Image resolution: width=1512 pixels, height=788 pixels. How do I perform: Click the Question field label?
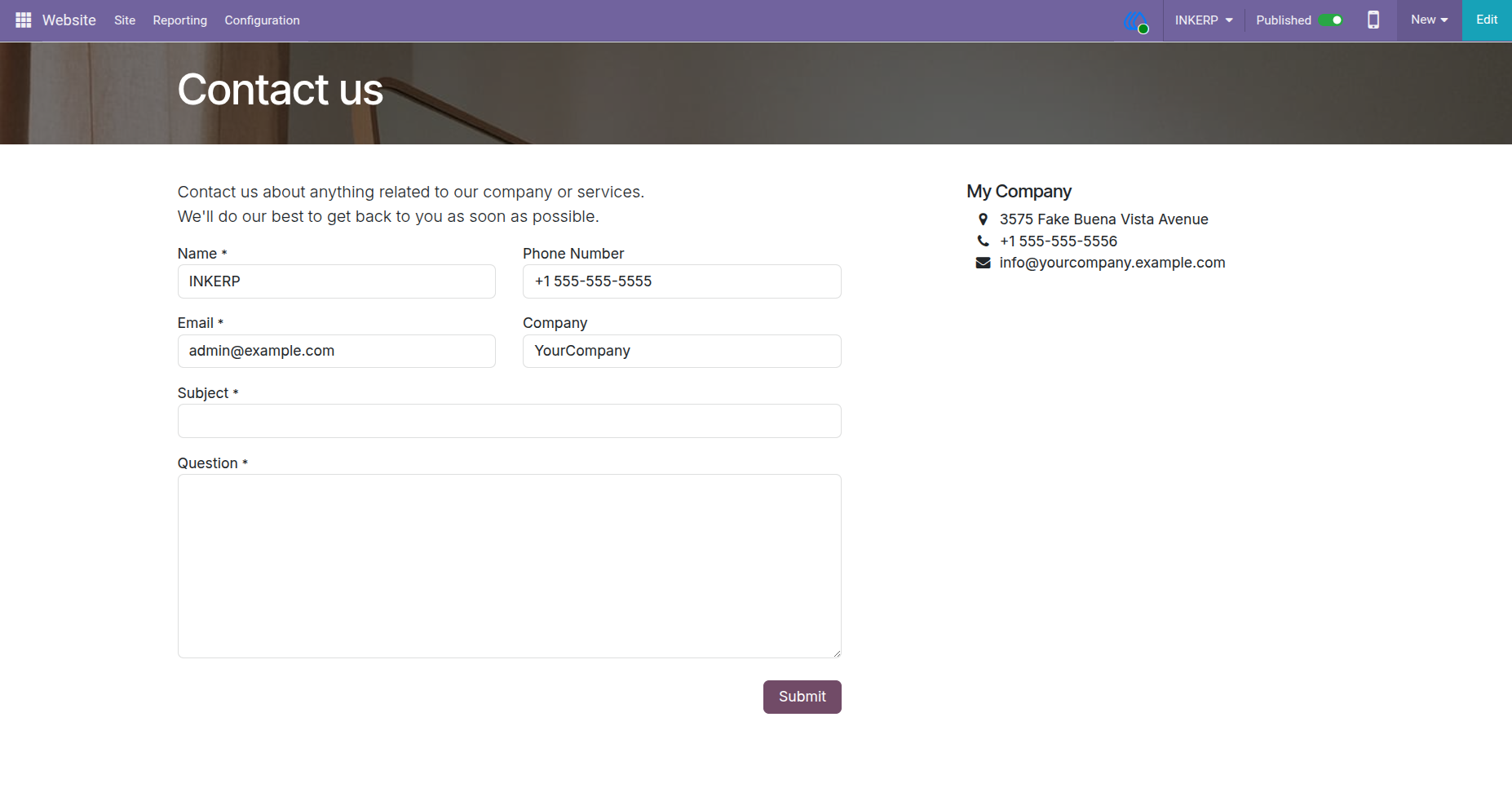(213, 463)
